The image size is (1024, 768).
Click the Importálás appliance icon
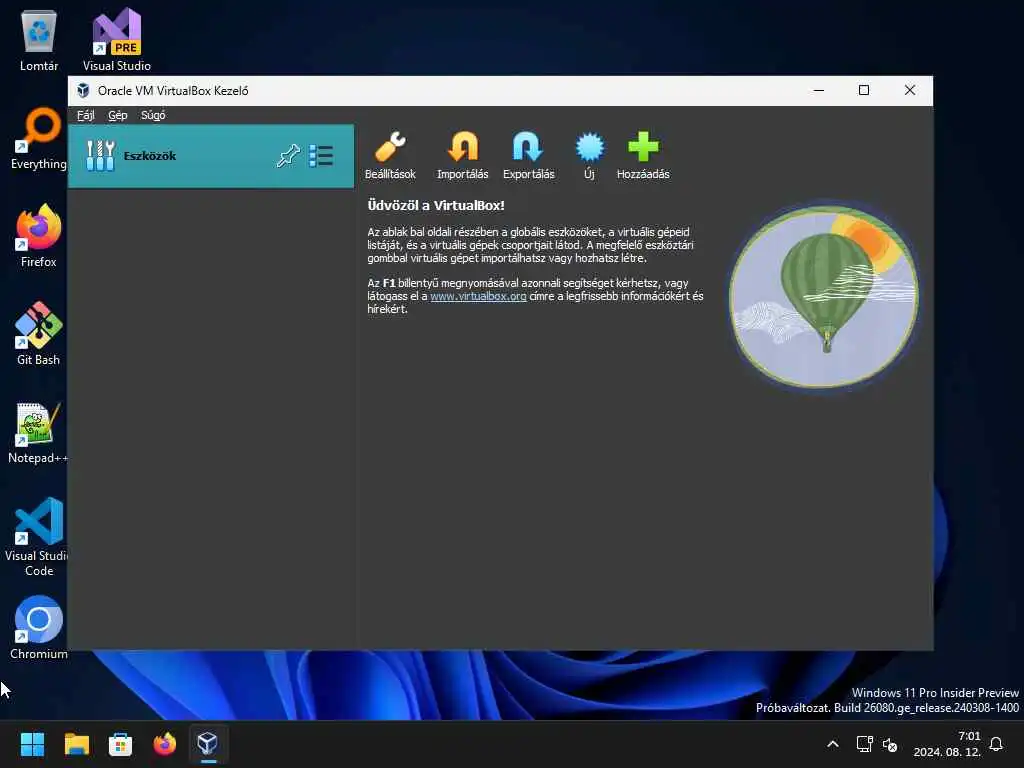(462, 155)
